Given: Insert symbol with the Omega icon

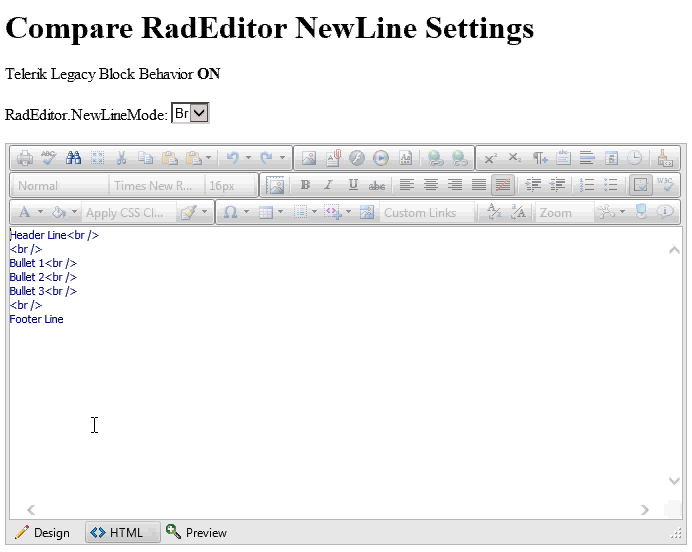Looking at the screenshot, I should [230, 213].
